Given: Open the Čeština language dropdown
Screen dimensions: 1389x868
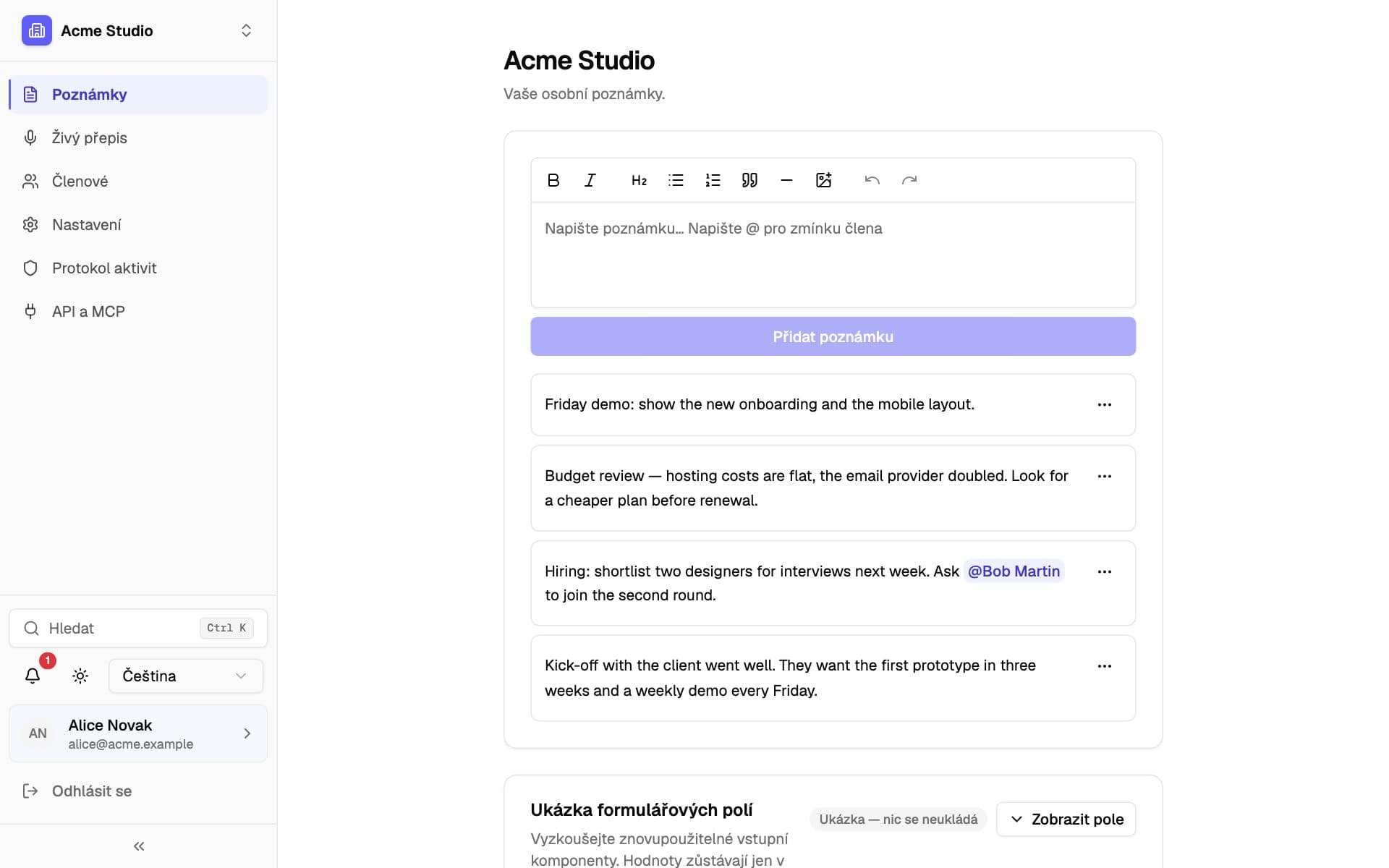Looking at the screenshot, I should click(186, 676).
